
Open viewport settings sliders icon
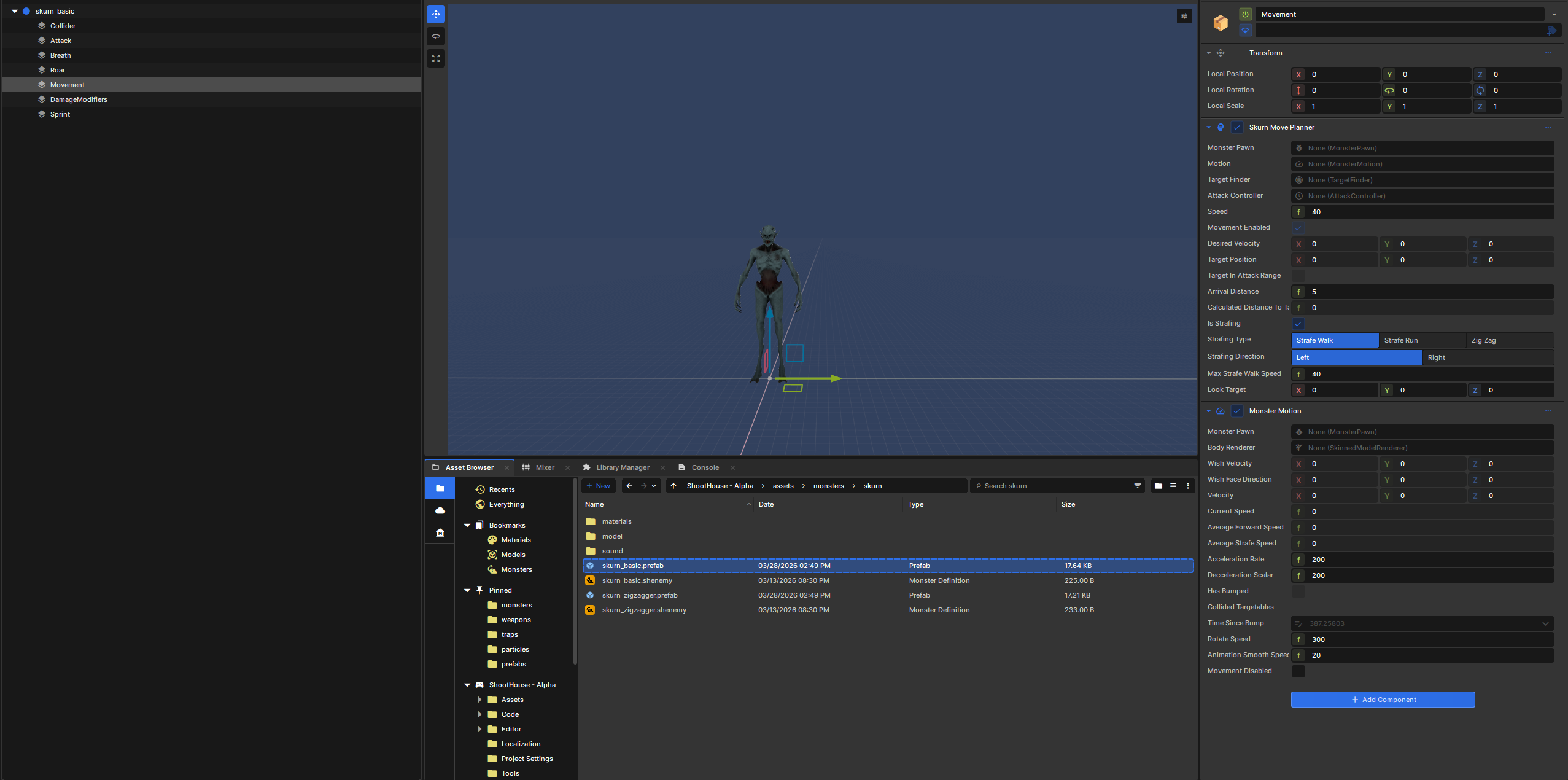pyautogui.click(x=1184, y=16)
